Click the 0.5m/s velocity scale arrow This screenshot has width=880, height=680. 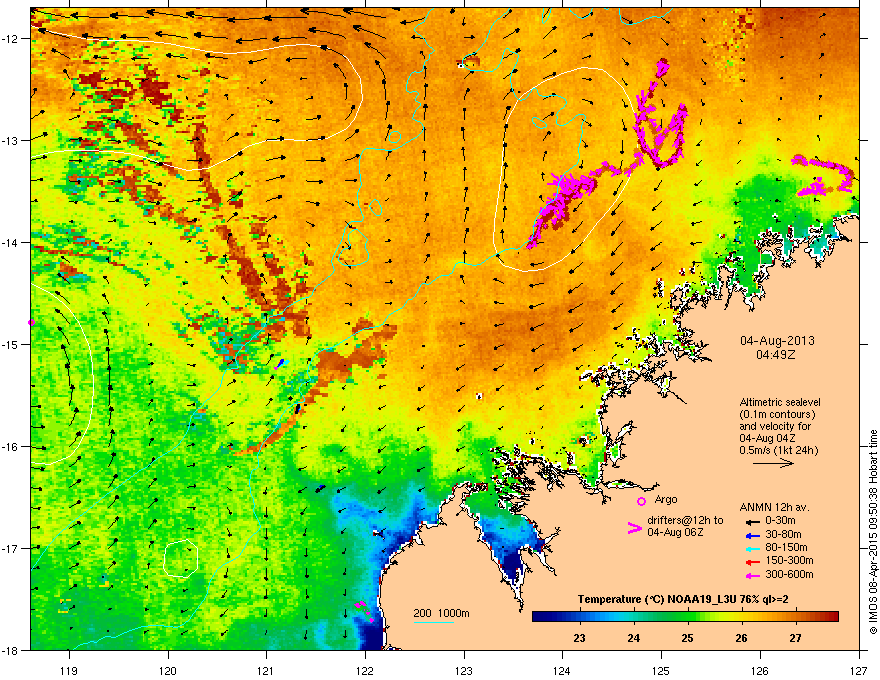tap(773, 463)
